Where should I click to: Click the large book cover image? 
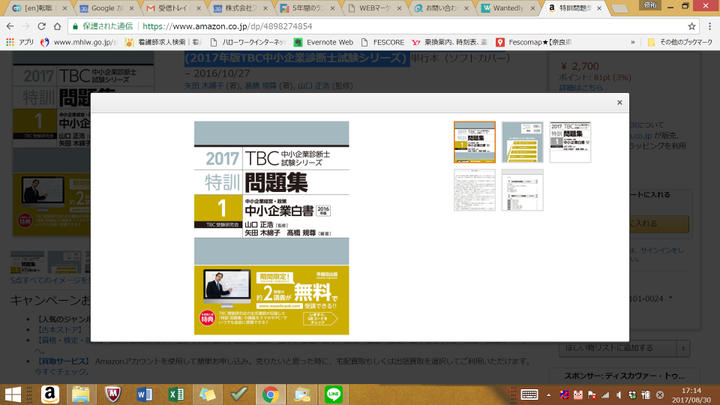point(271,228)
